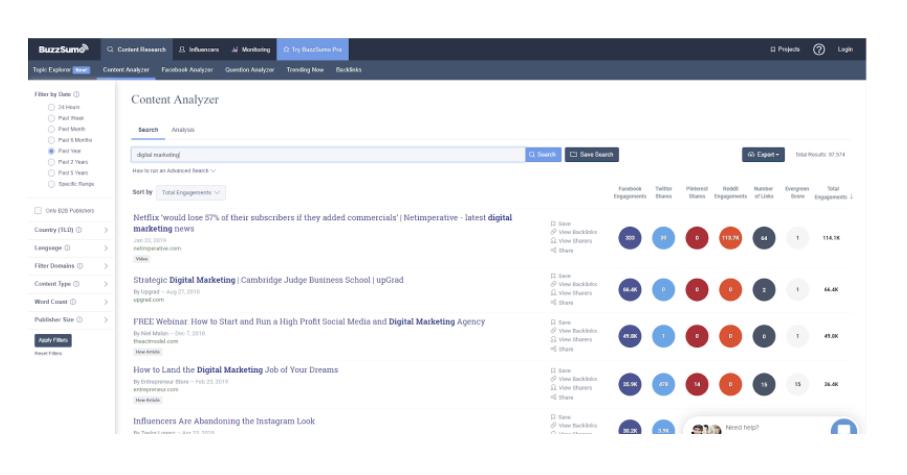Click the blue Search button
The height and width of the screenshot is (475, 907).
tap(543, 154)
